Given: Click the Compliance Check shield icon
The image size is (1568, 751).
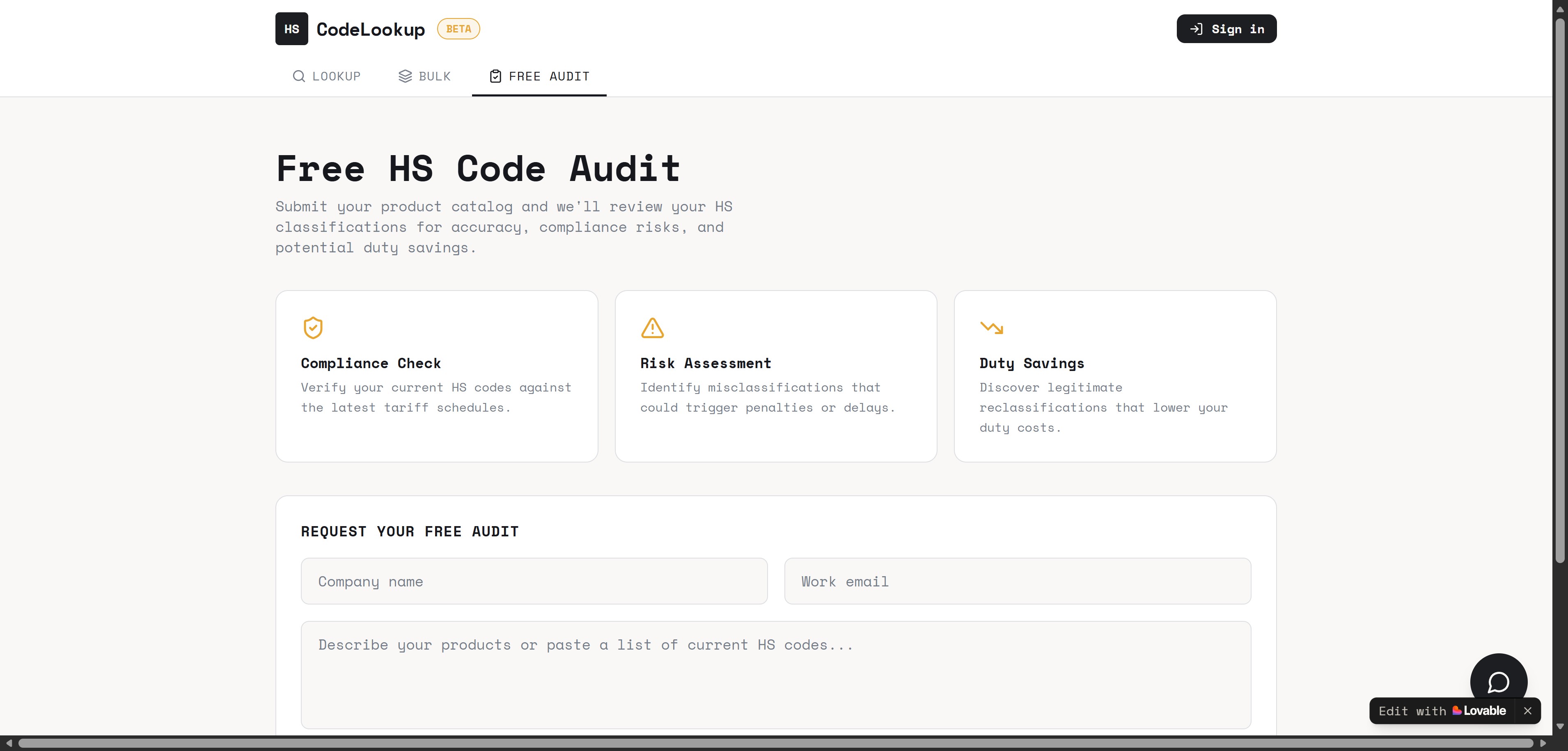Looking at the screenshot, I should pyautogui.click(x=313, y=327).
